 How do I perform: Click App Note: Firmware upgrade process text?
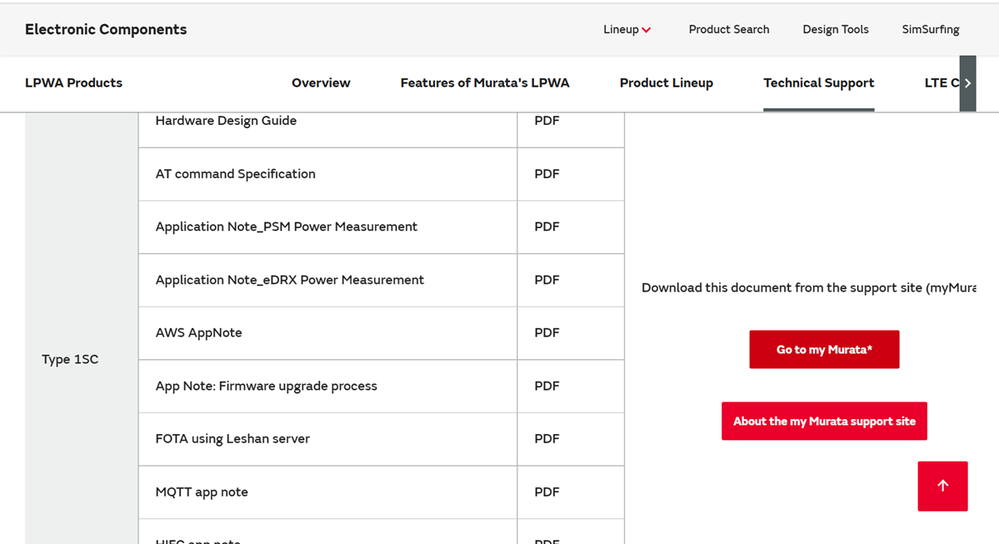tap(266, 386)
